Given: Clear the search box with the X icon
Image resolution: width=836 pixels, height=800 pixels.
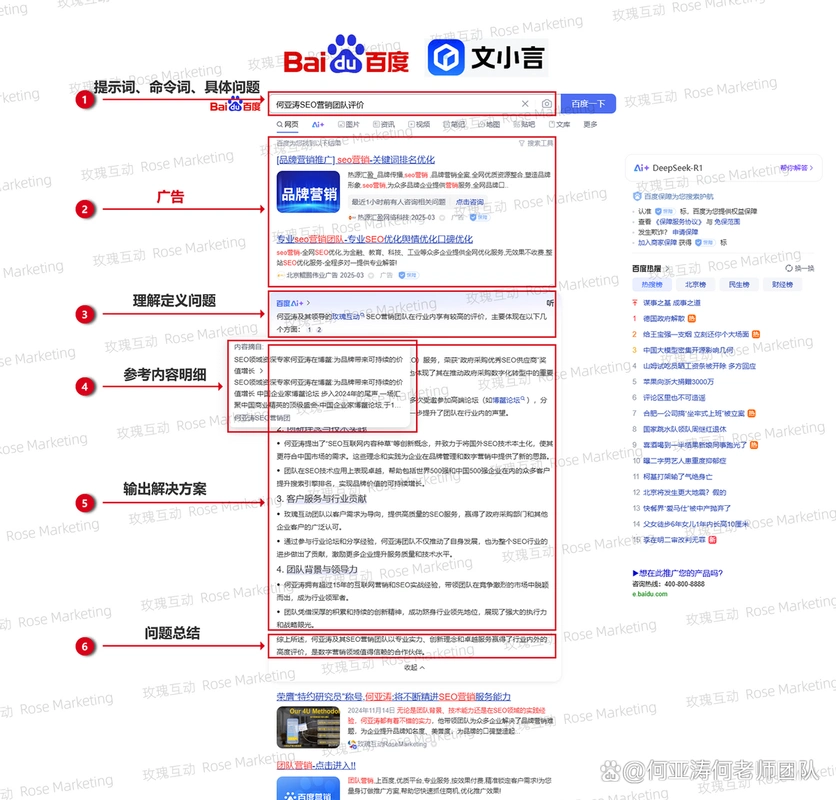Looking at the screenshot, I should pyautogui.click(x=525, y=103).
